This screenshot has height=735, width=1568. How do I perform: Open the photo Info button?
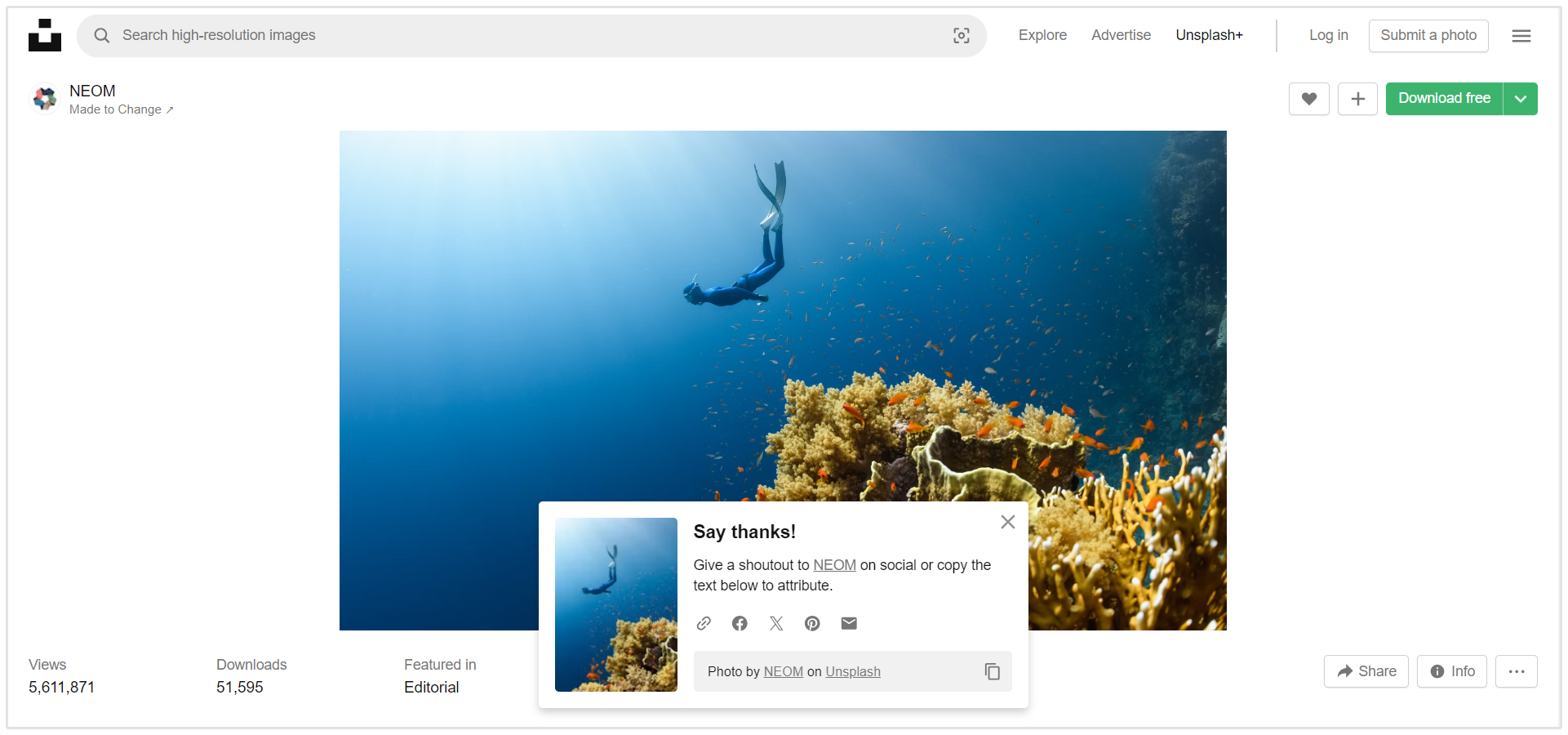1451,671
